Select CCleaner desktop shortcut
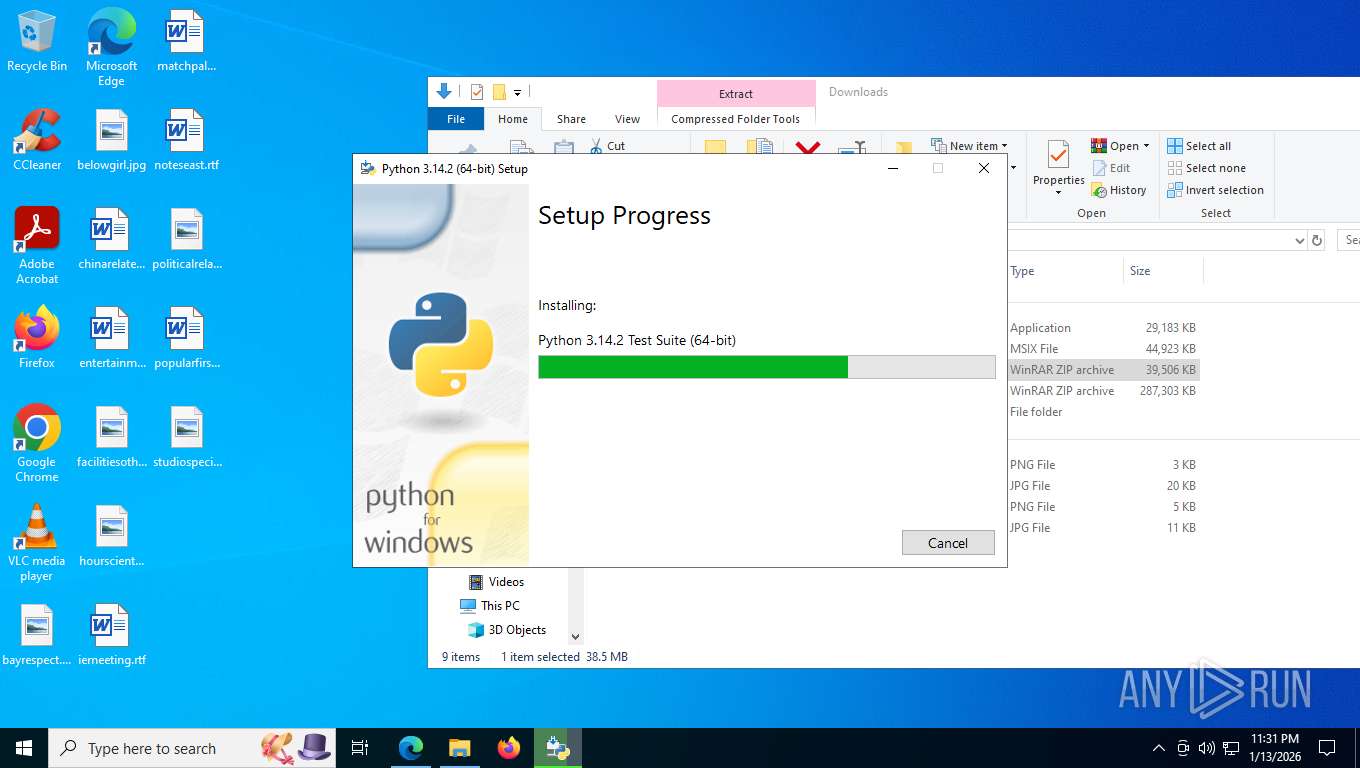The image size is (1360, 768). tap(37, 140)
